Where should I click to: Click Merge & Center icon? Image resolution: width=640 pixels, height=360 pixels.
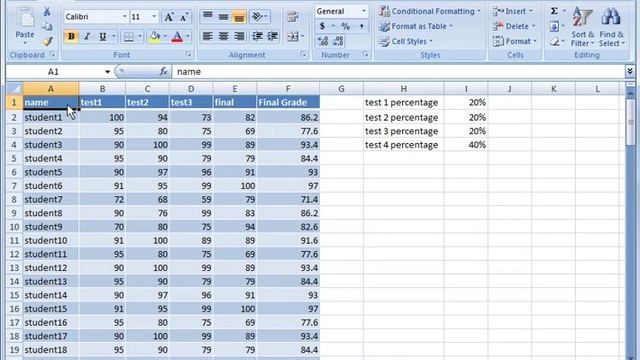293,36
